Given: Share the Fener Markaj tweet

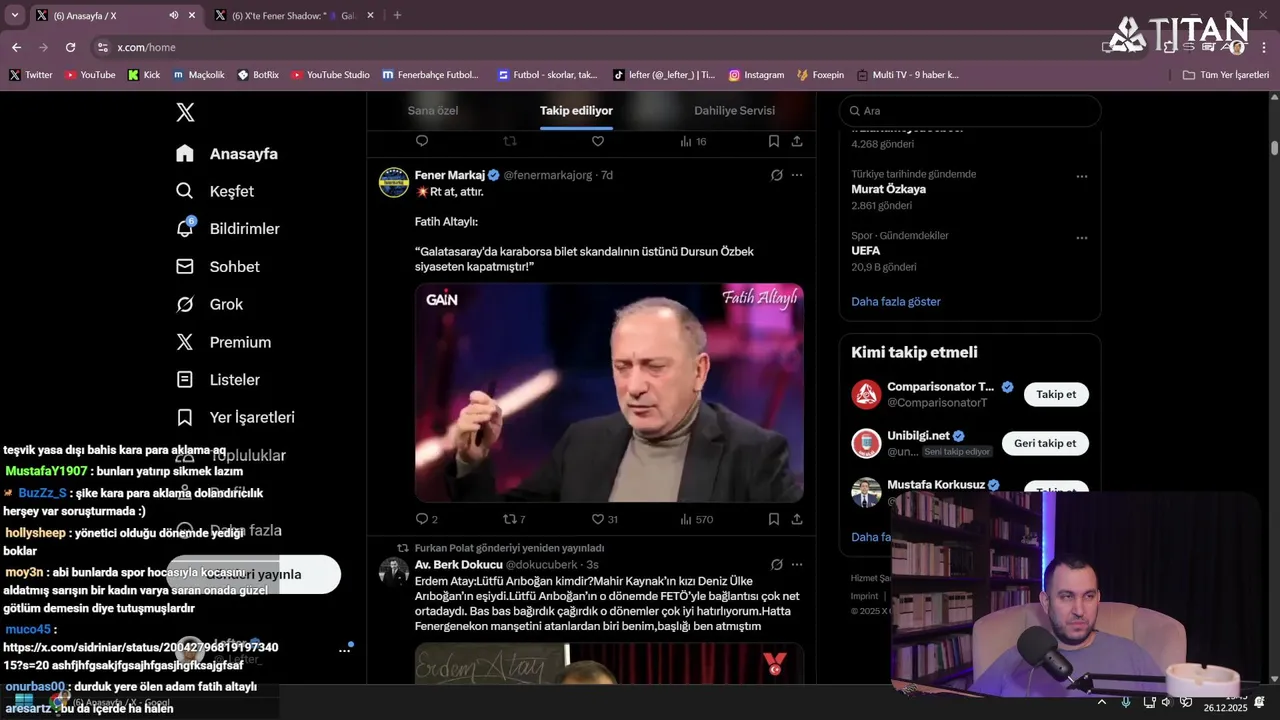Looking at the screenshot, I should (797, 519).
